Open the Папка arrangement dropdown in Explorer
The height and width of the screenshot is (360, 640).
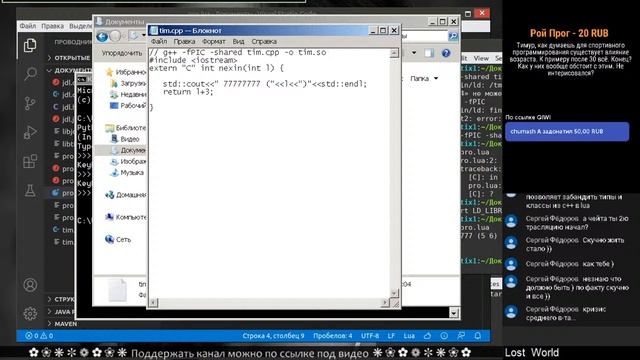[x=424, y=78]
